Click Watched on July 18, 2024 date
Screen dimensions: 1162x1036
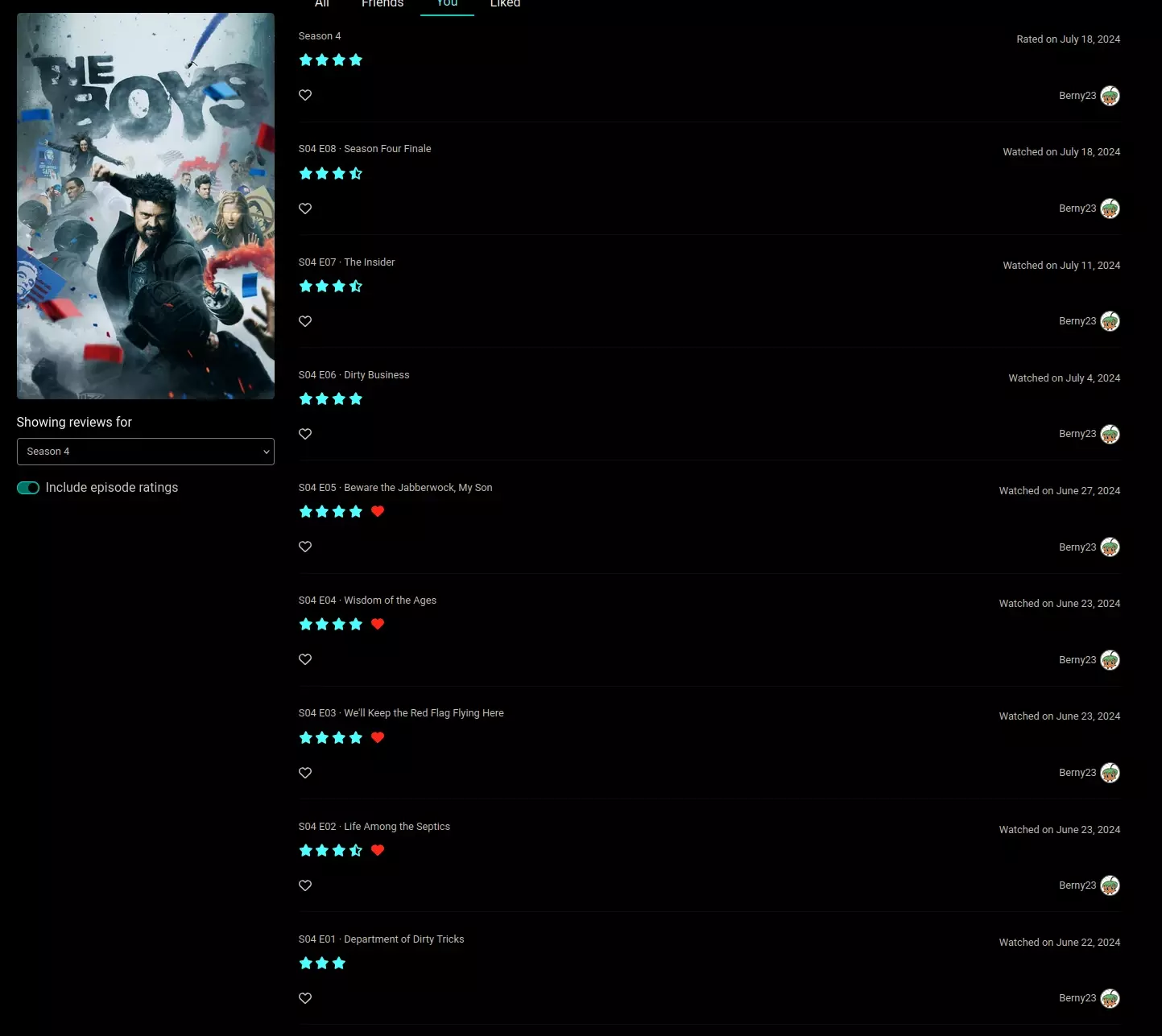click(1061, 152)
